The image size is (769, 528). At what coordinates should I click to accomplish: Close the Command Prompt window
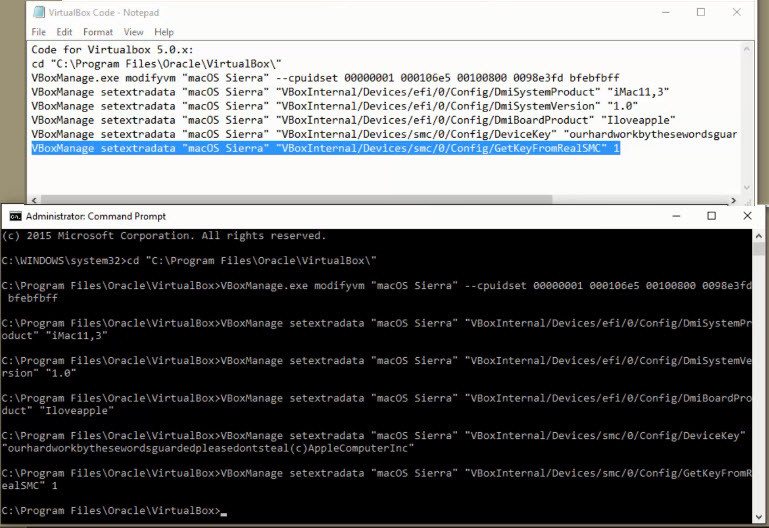[747, 216]
